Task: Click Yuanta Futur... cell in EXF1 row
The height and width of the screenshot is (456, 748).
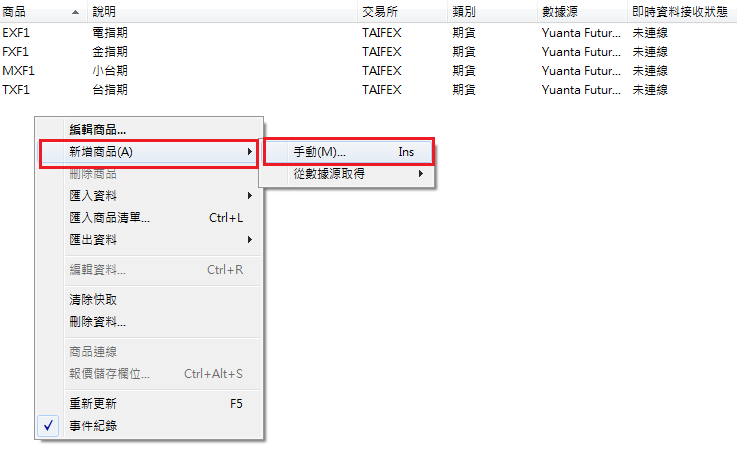Action: [x=581, y=33]
